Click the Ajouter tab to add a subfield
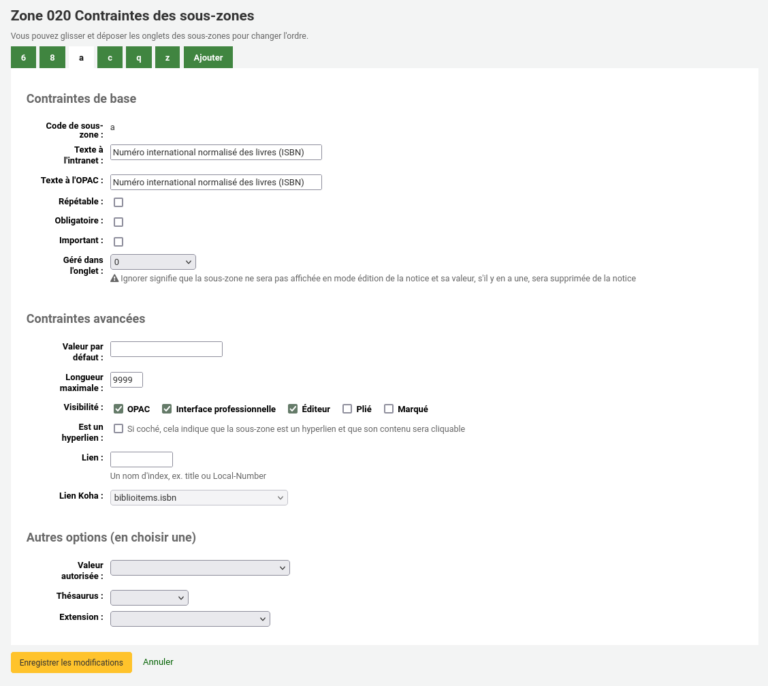Screen dimensions: 768x686 pos(208,57)
